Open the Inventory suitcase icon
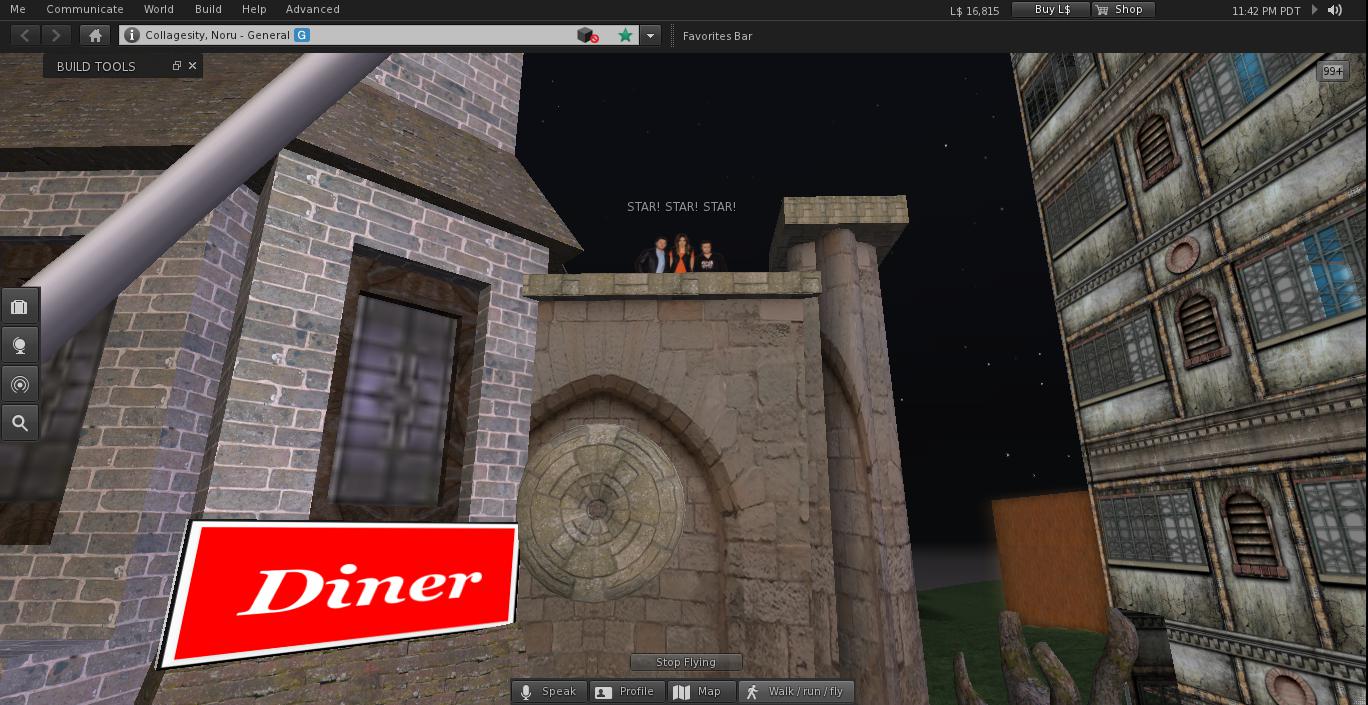 pos(19,306)
